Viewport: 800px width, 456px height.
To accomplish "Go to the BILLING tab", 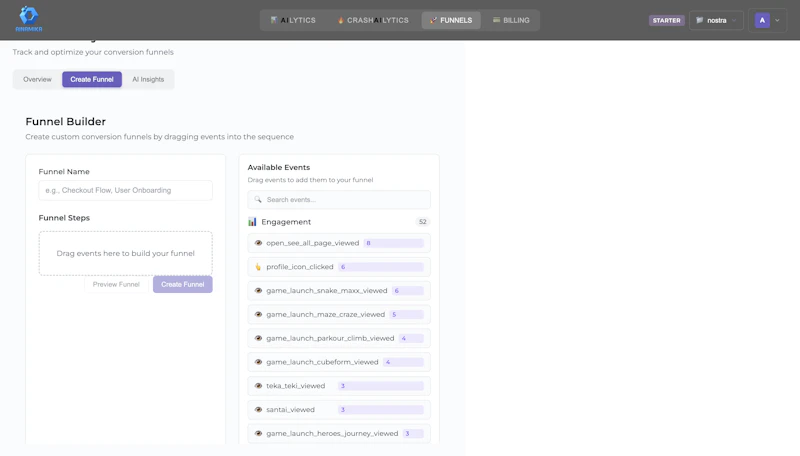I will (511, 20).
